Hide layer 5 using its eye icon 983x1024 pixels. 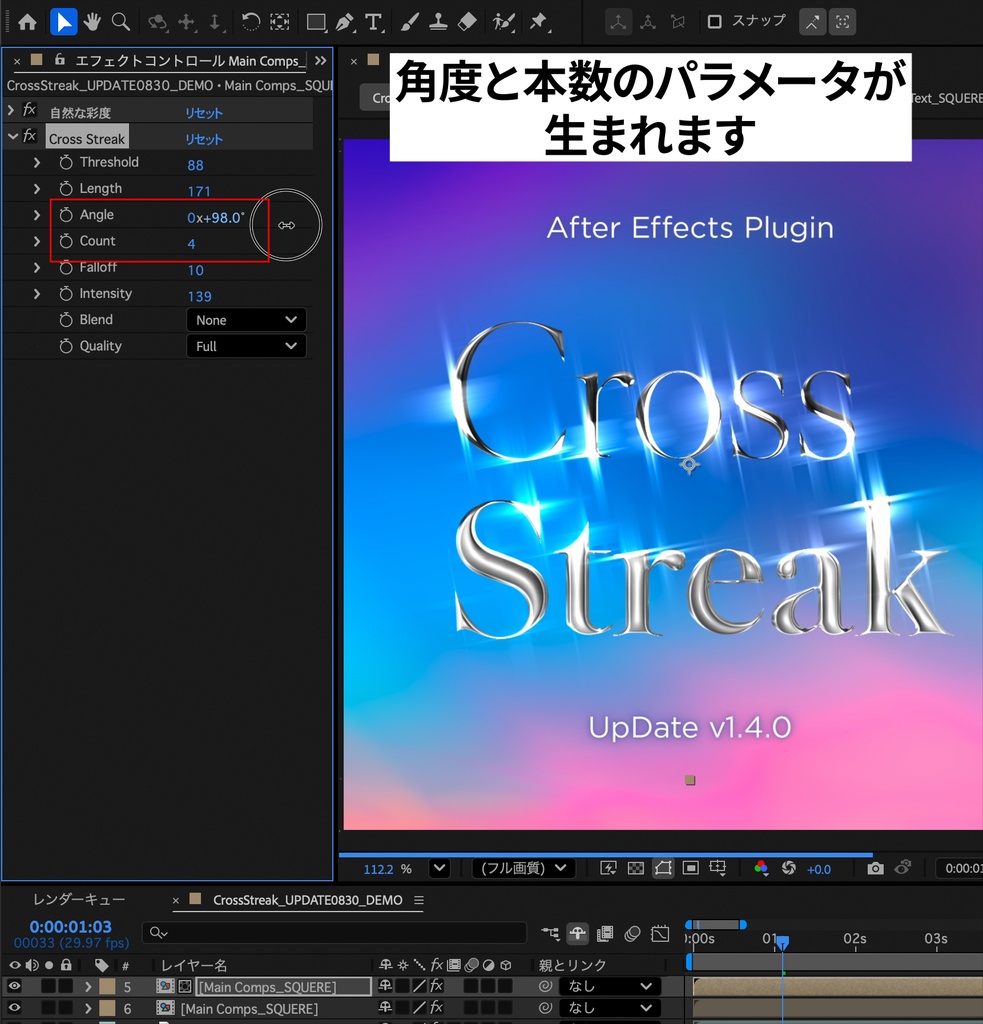pyautogui.click(x=14, y=986)
